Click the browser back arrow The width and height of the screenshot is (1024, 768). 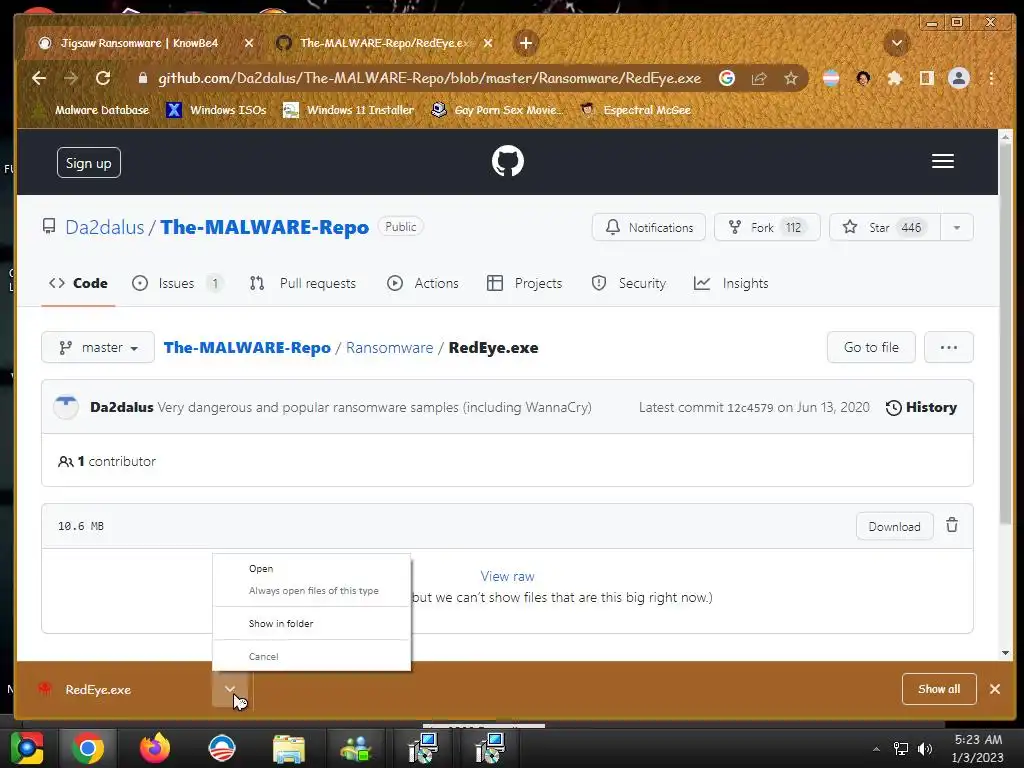(39, 78)
